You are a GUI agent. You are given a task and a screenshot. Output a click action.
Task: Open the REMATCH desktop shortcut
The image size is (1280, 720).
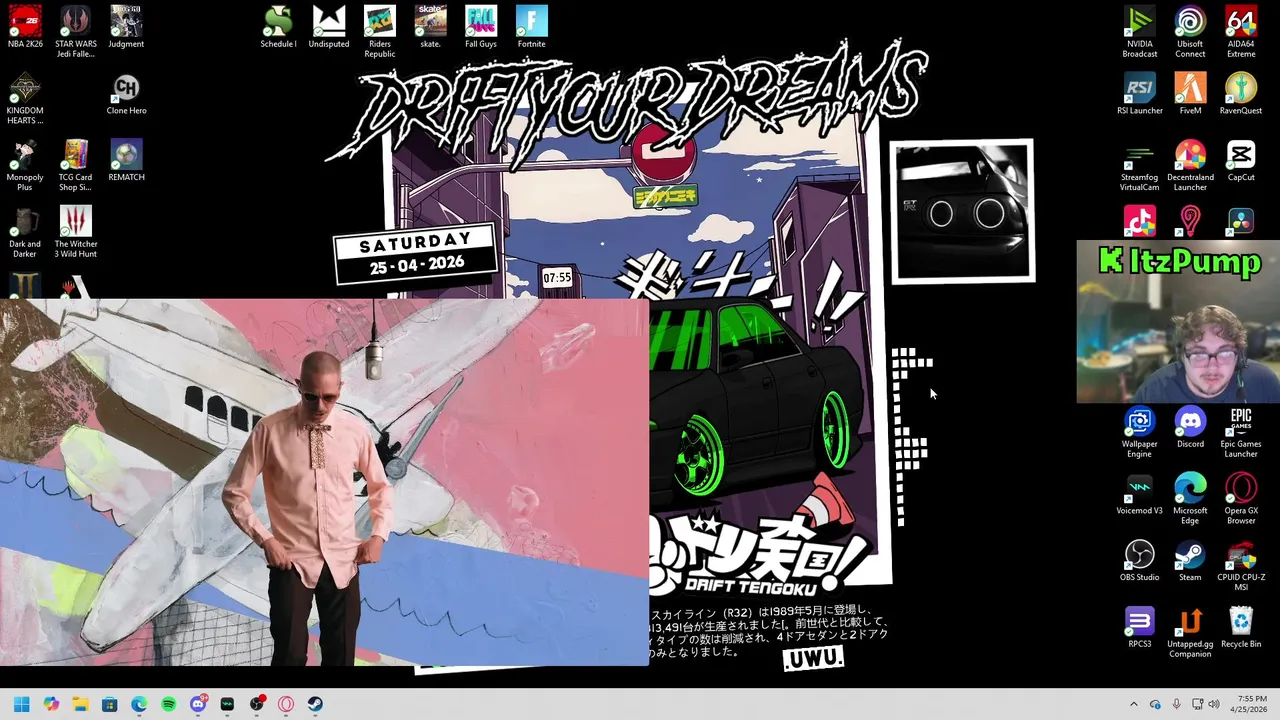tap(126, 161)
